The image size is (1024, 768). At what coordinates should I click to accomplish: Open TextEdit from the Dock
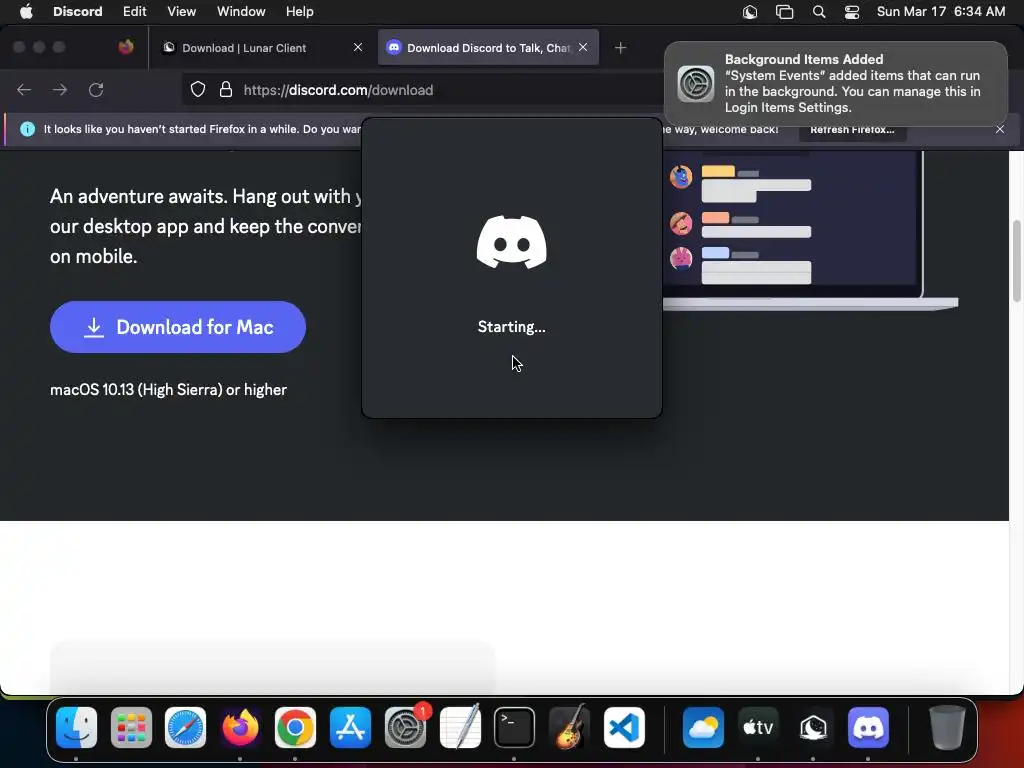point(460,727)
